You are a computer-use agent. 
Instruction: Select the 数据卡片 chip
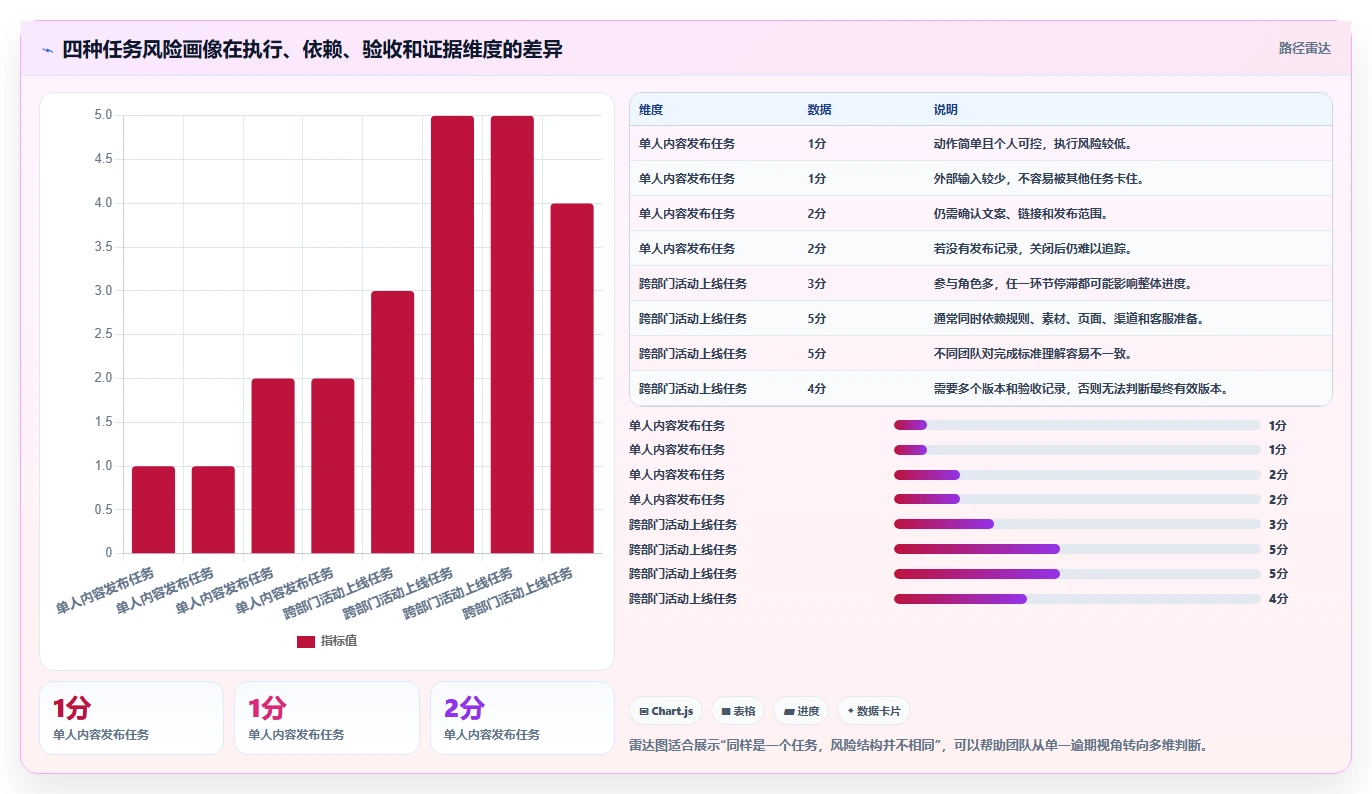(874, 711)
